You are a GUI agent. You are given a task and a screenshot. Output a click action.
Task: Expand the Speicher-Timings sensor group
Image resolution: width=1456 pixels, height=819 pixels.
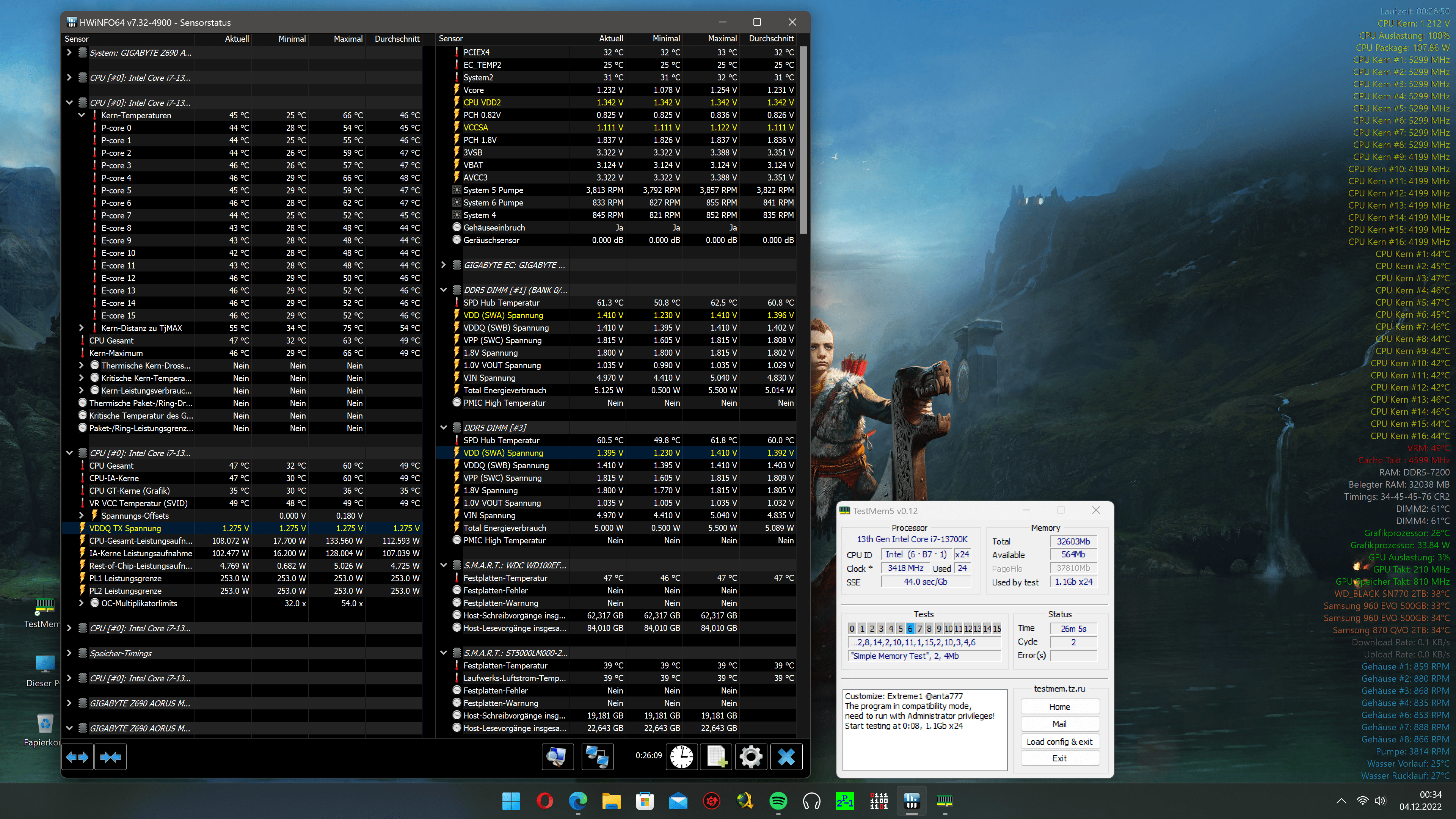click(x=69, y=653)
